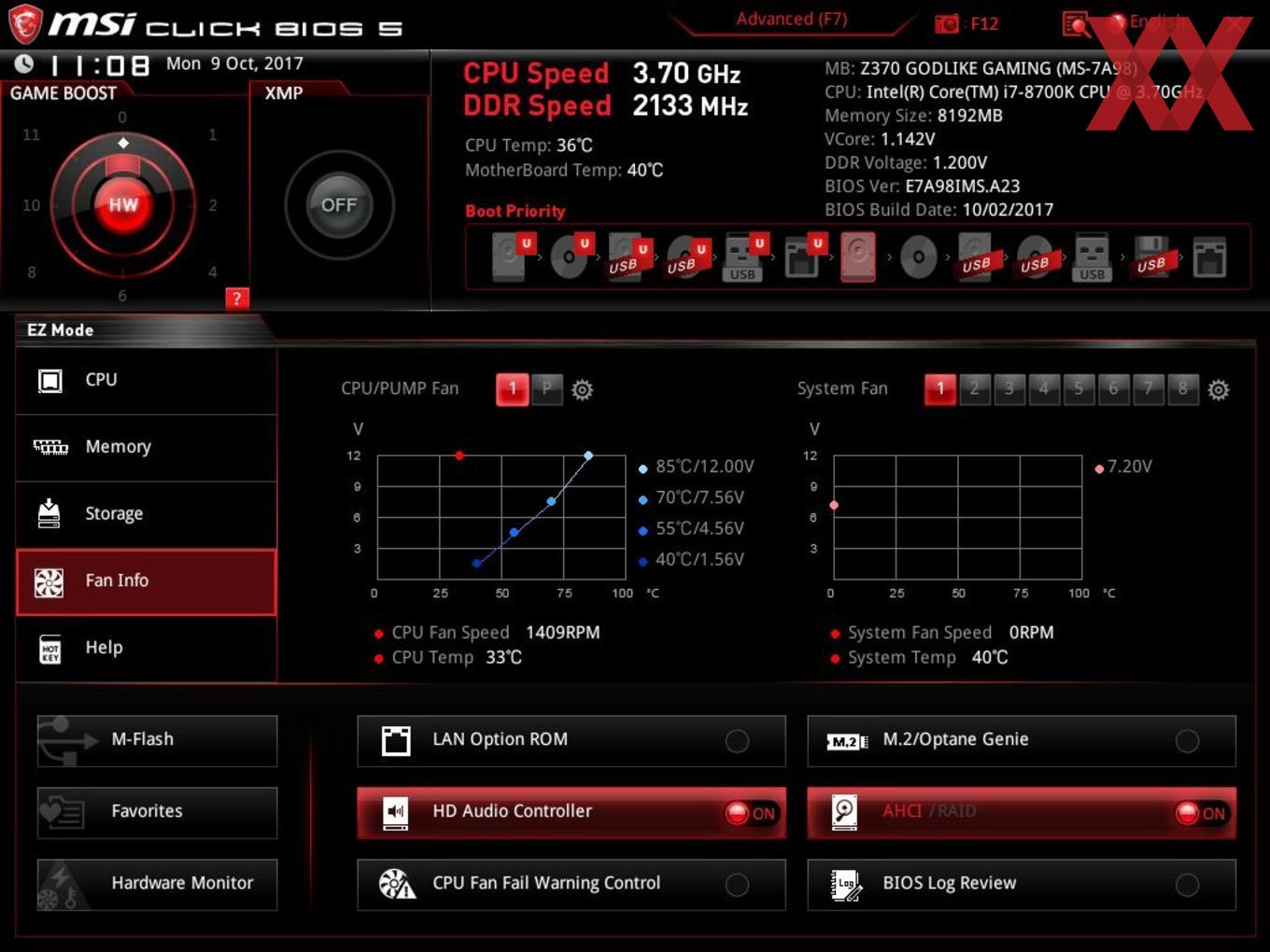Select the UEFI optical disc boot icon without USB
1270x952 pixels.
click(x=570, y=257)
